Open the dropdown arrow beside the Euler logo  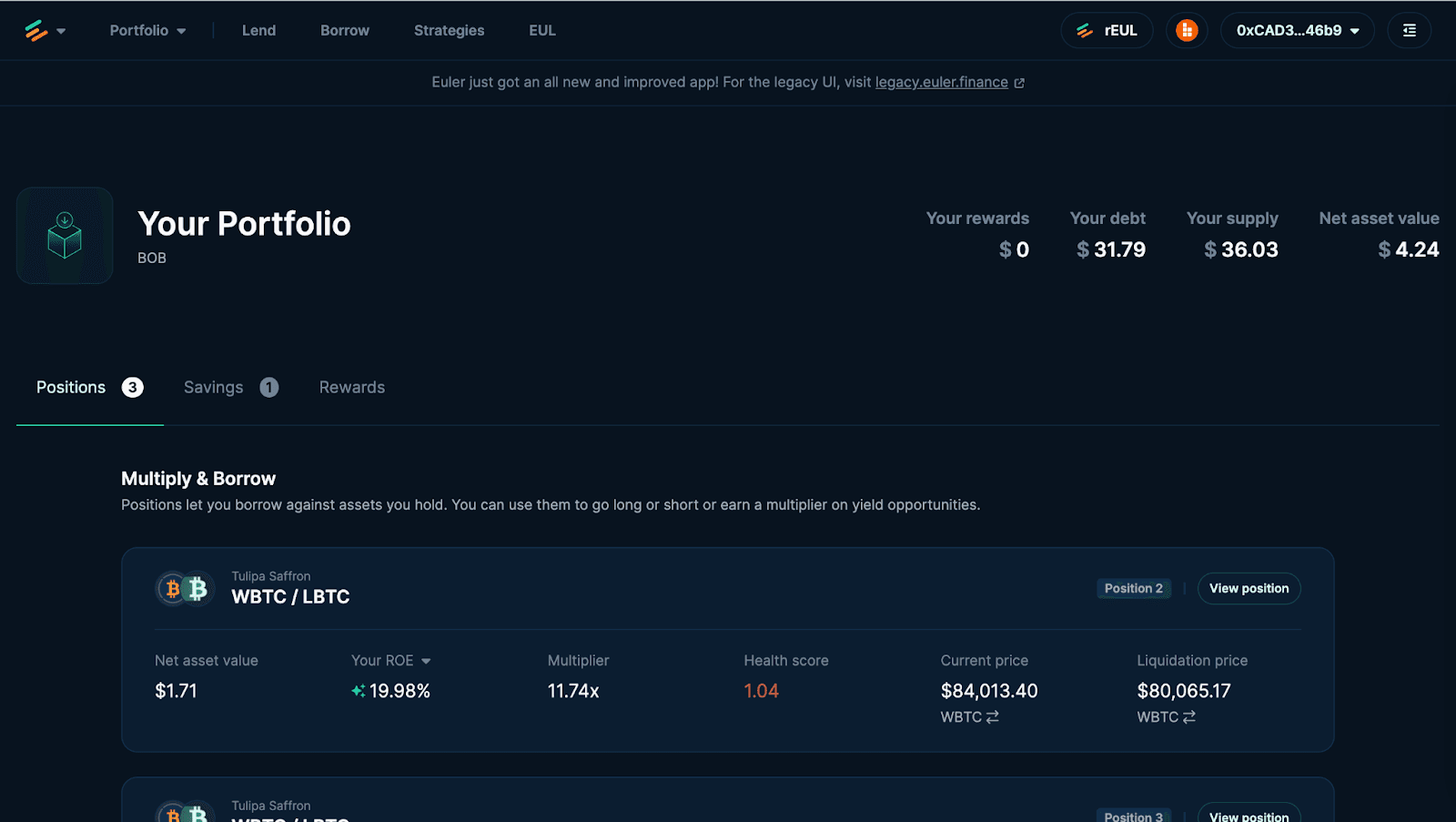tap(61, 31)
